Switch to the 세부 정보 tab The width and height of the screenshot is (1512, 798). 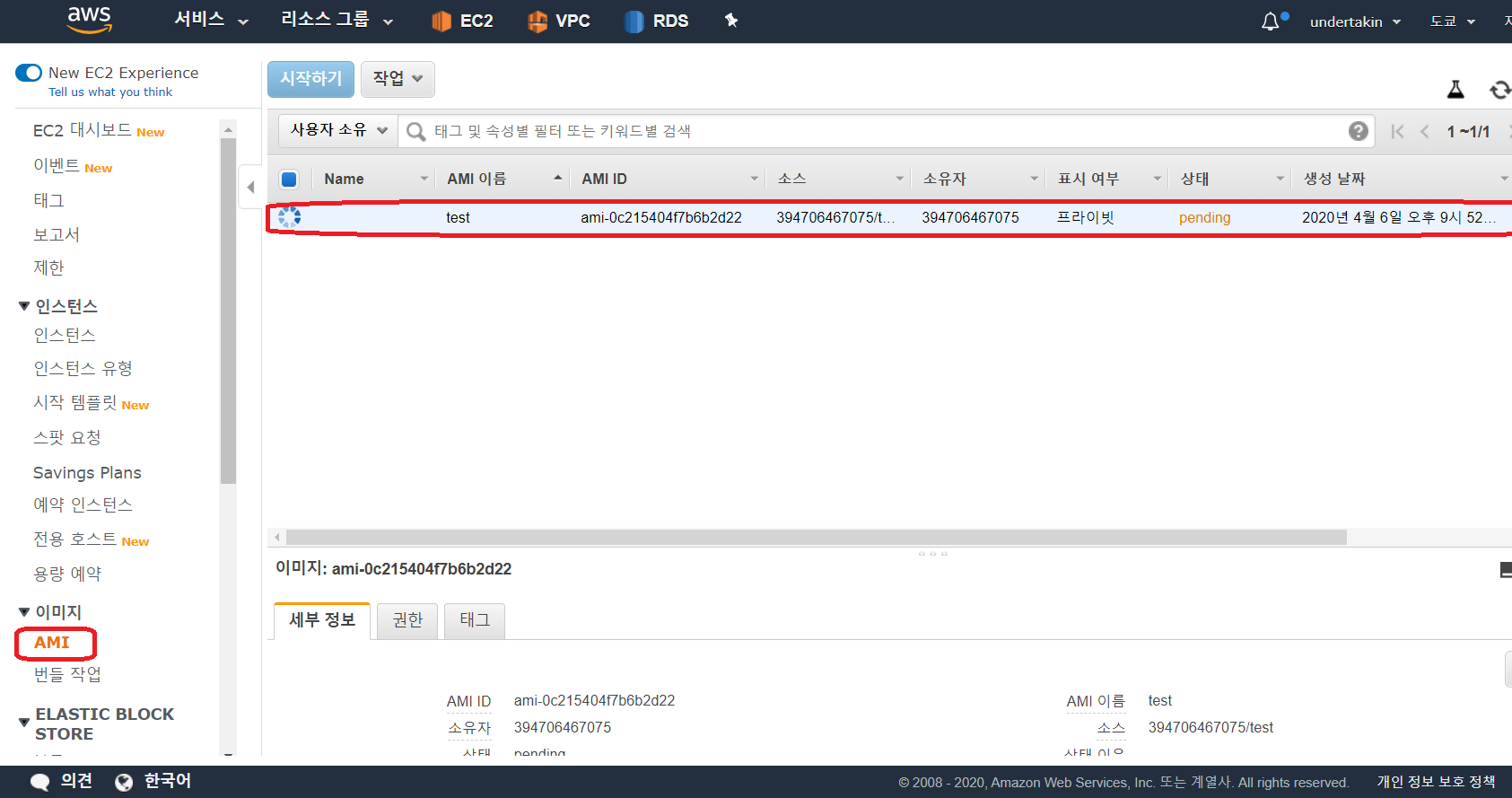322,620
